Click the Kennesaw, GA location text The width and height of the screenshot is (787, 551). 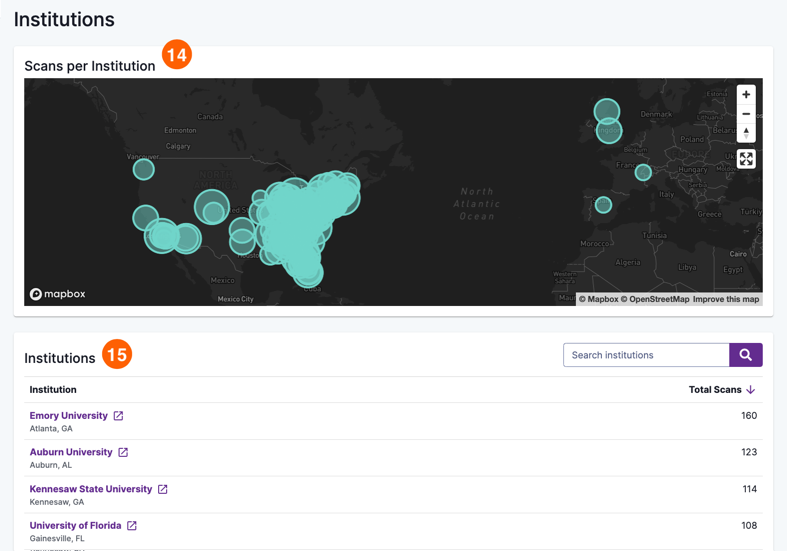(x=57, y=502)
